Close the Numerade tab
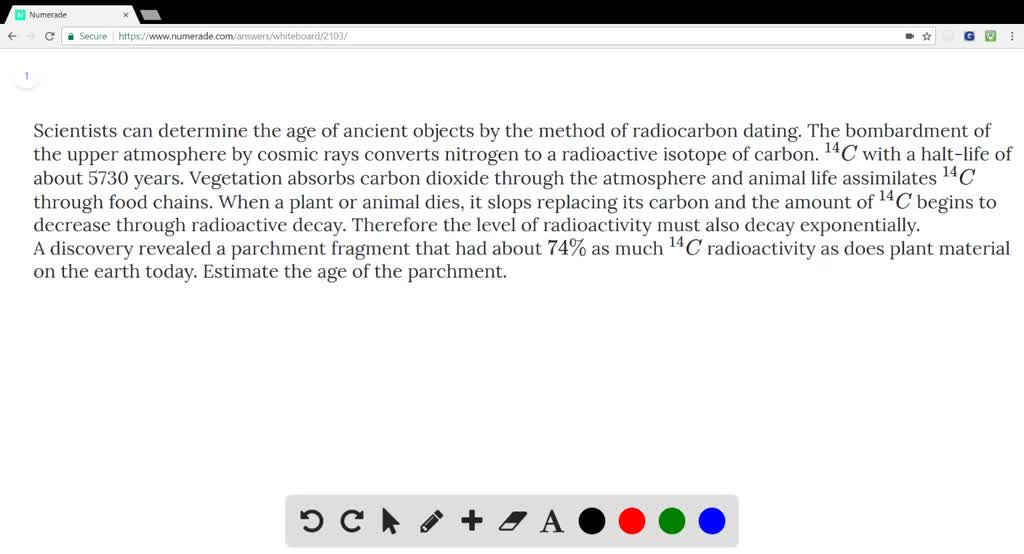1024x554 pixels. [x=125, y=14]
